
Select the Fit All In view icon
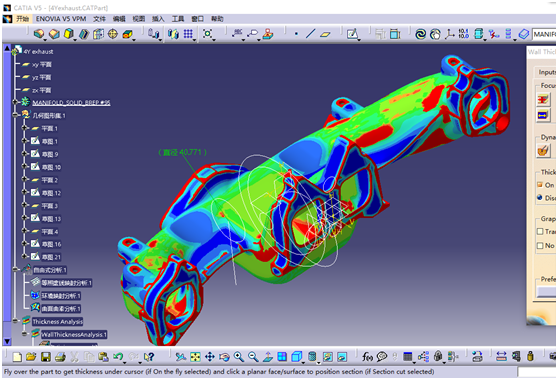click(x=195, y=357)
